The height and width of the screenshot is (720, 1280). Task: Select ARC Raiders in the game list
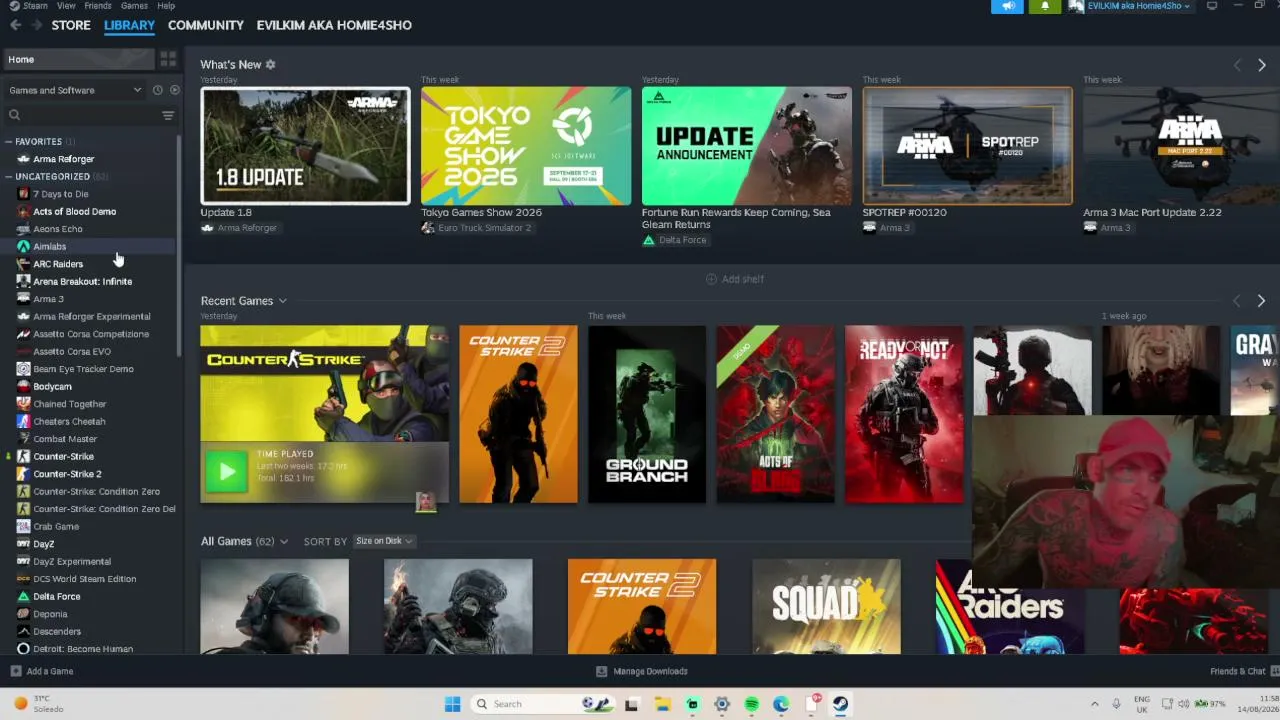click(58, 264)
